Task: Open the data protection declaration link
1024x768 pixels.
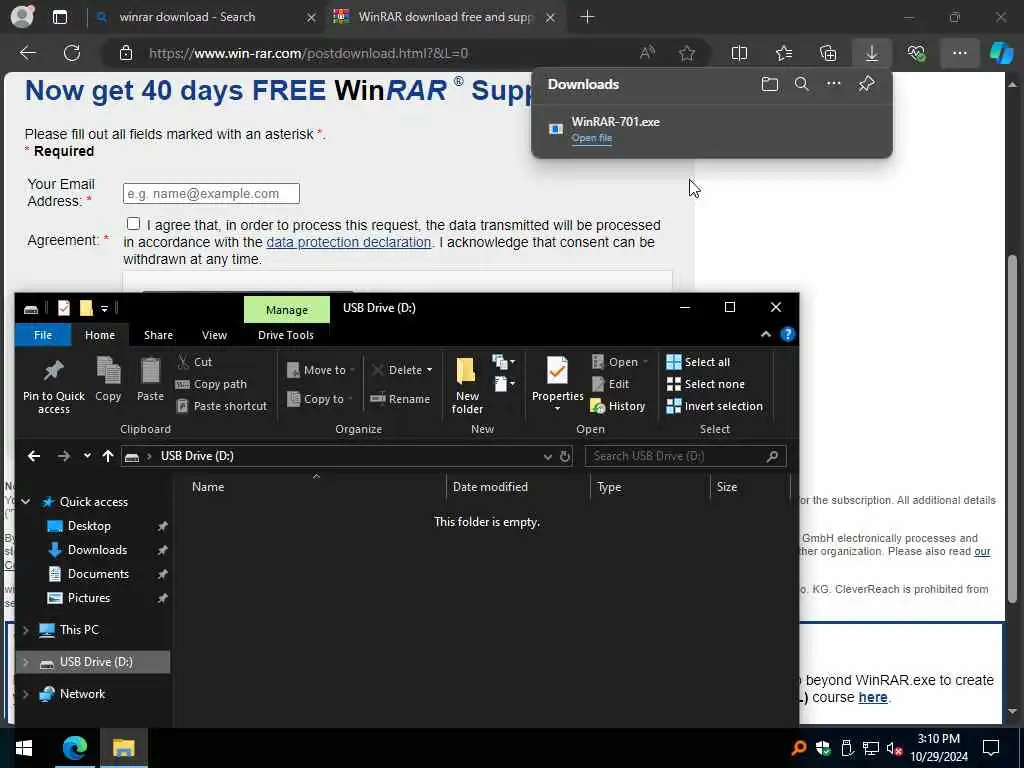Action: (349, 242)
